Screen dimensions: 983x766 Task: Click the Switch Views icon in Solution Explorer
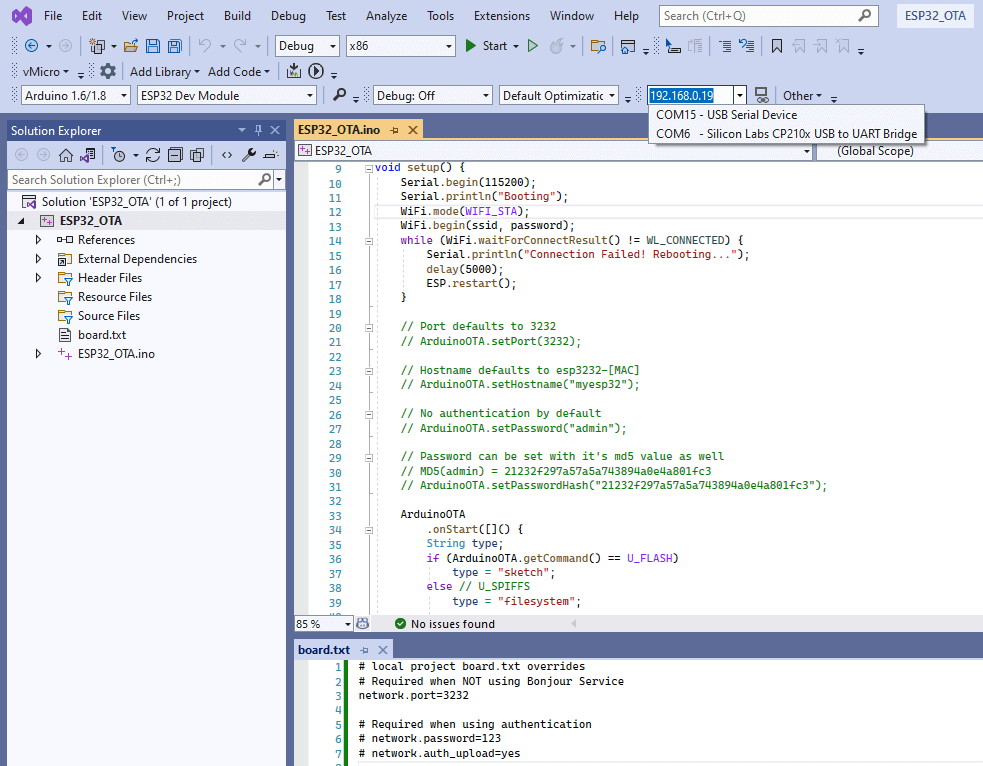pyautogui.click(x=88, y=155)
